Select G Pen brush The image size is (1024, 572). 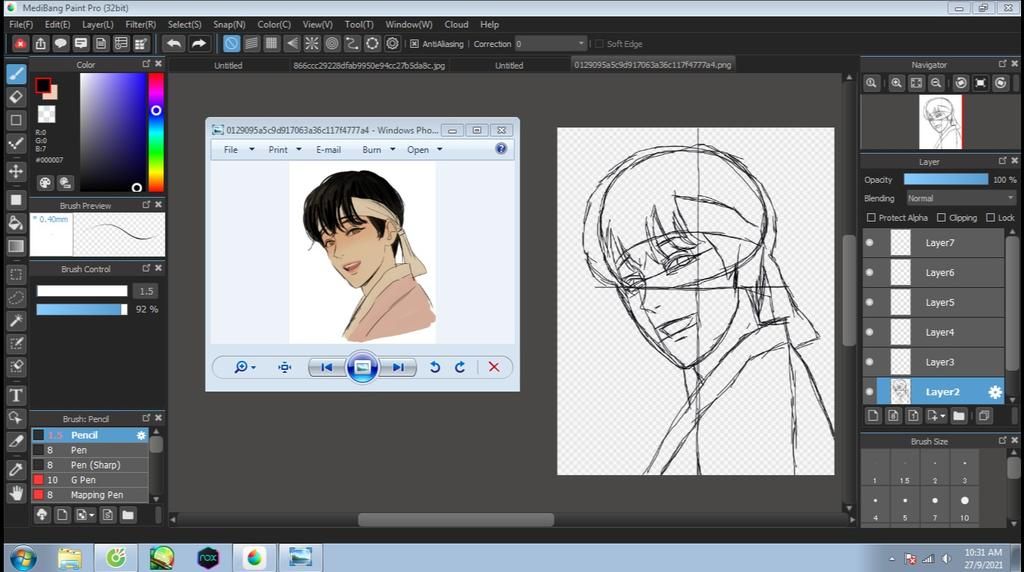(x=90, y=480)
